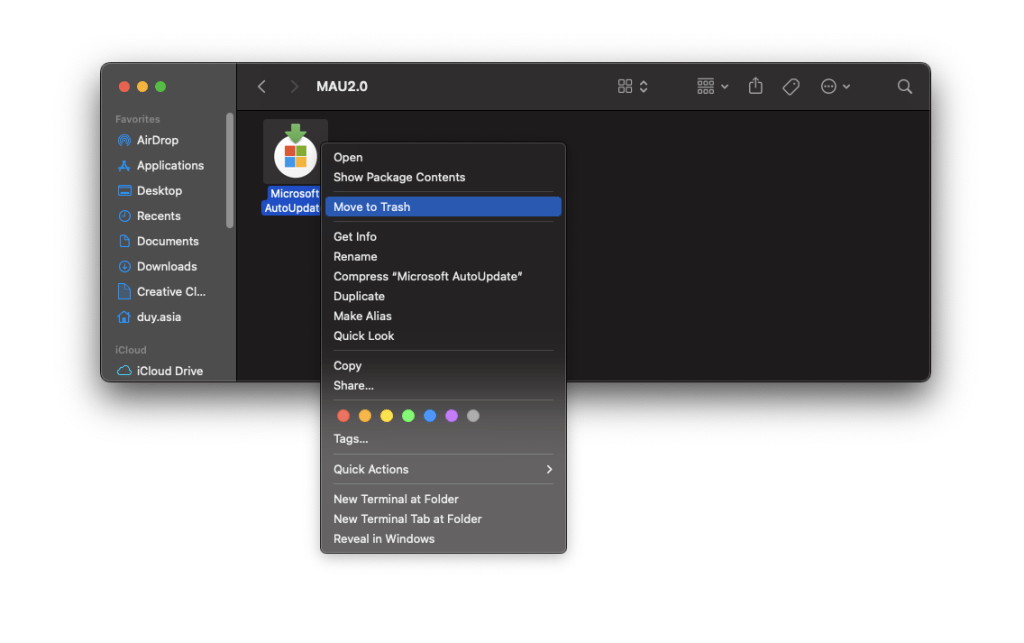Open the view style up-down chevron
The image size is (1024, 643).
coord(644,86)
